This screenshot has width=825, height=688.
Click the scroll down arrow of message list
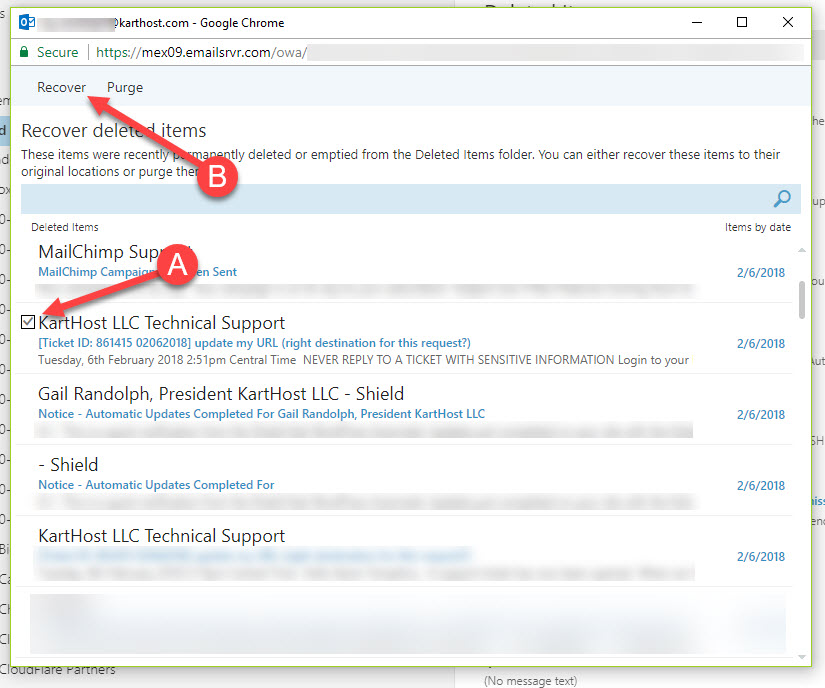pos(802,657)
